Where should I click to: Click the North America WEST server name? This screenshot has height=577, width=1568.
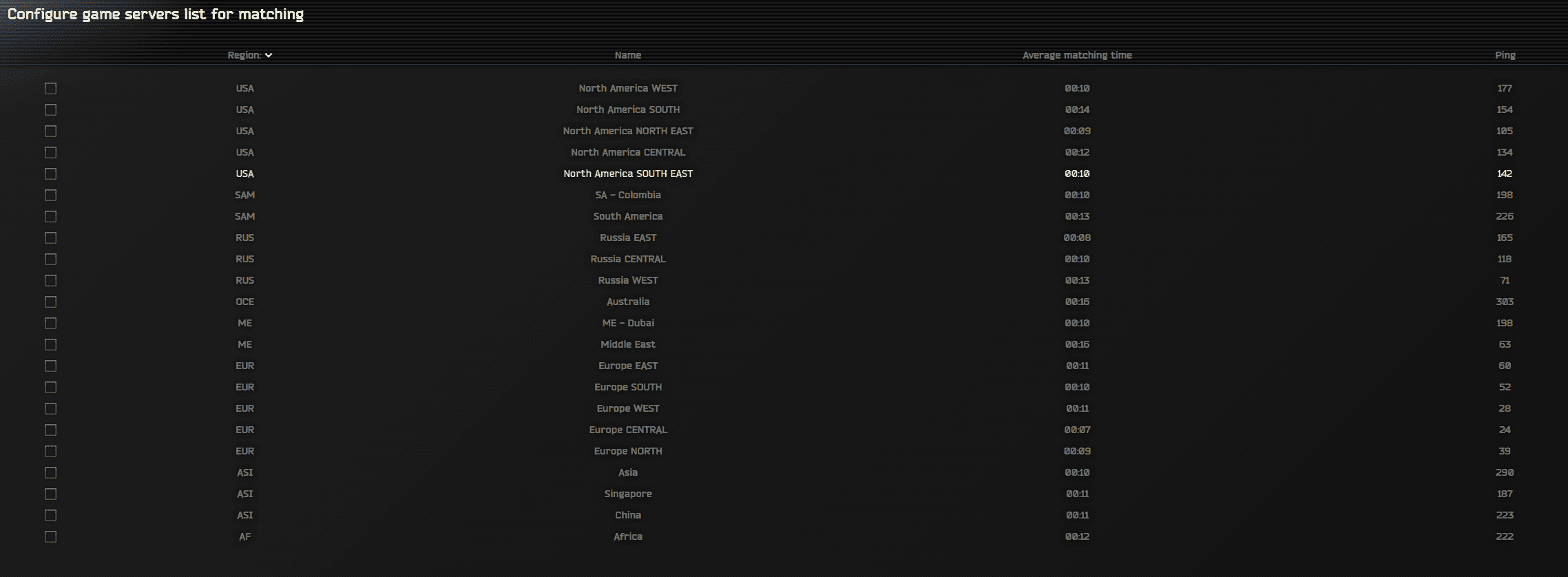point(628,88)
